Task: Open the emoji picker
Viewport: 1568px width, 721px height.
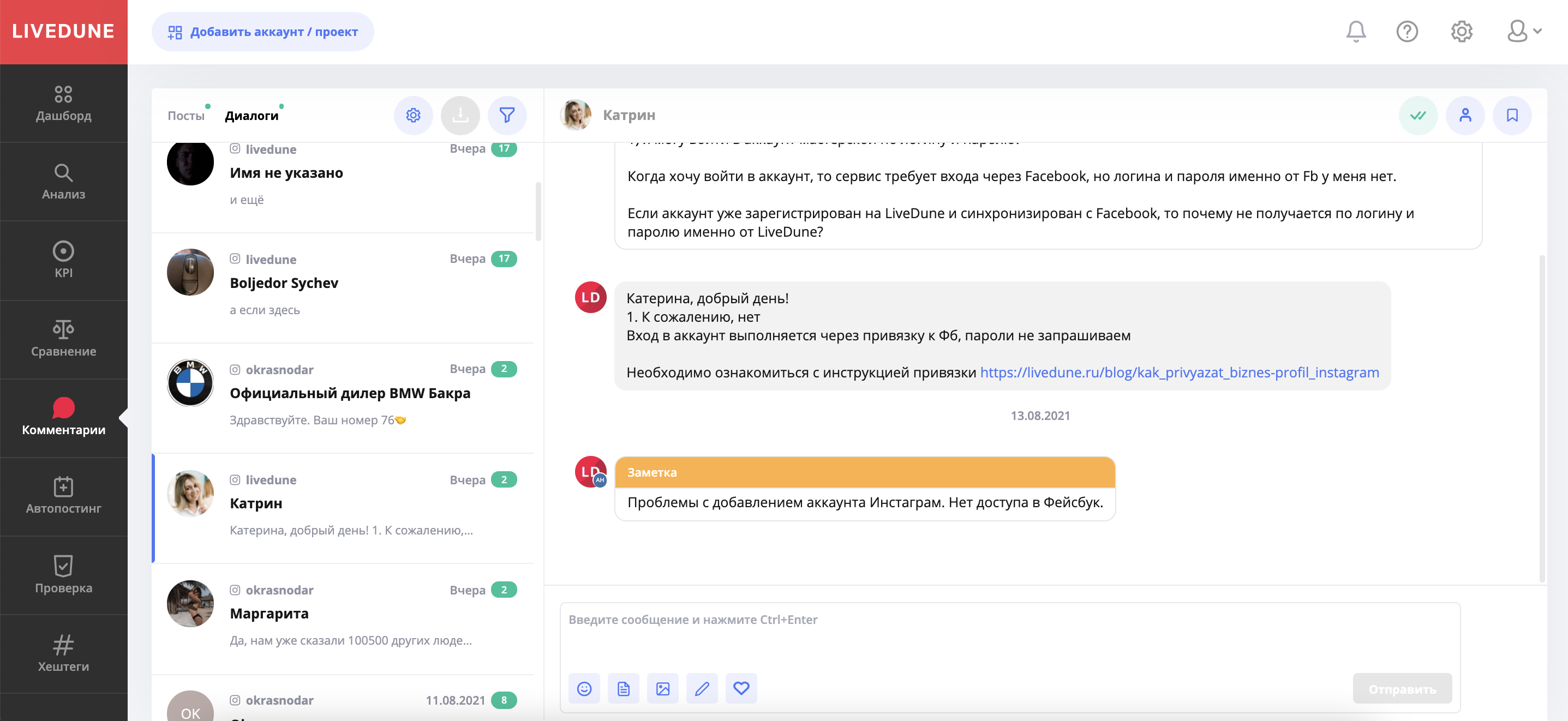Action: pos(584,688)
